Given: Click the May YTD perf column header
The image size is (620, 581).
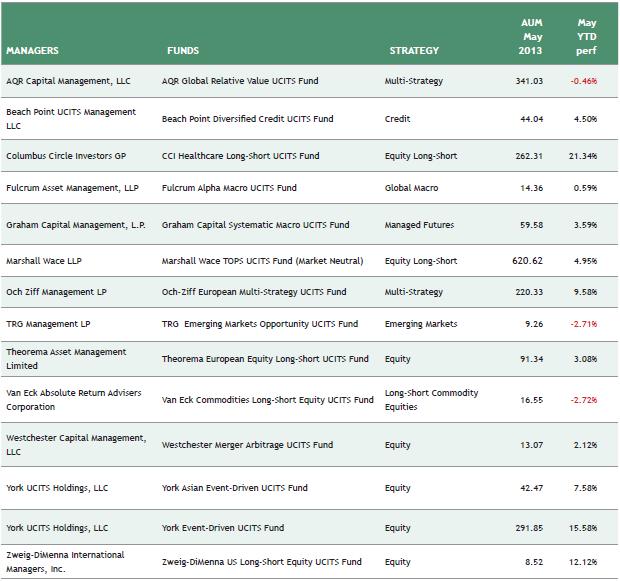Looking at the screenshot, I should pos(587,36).
